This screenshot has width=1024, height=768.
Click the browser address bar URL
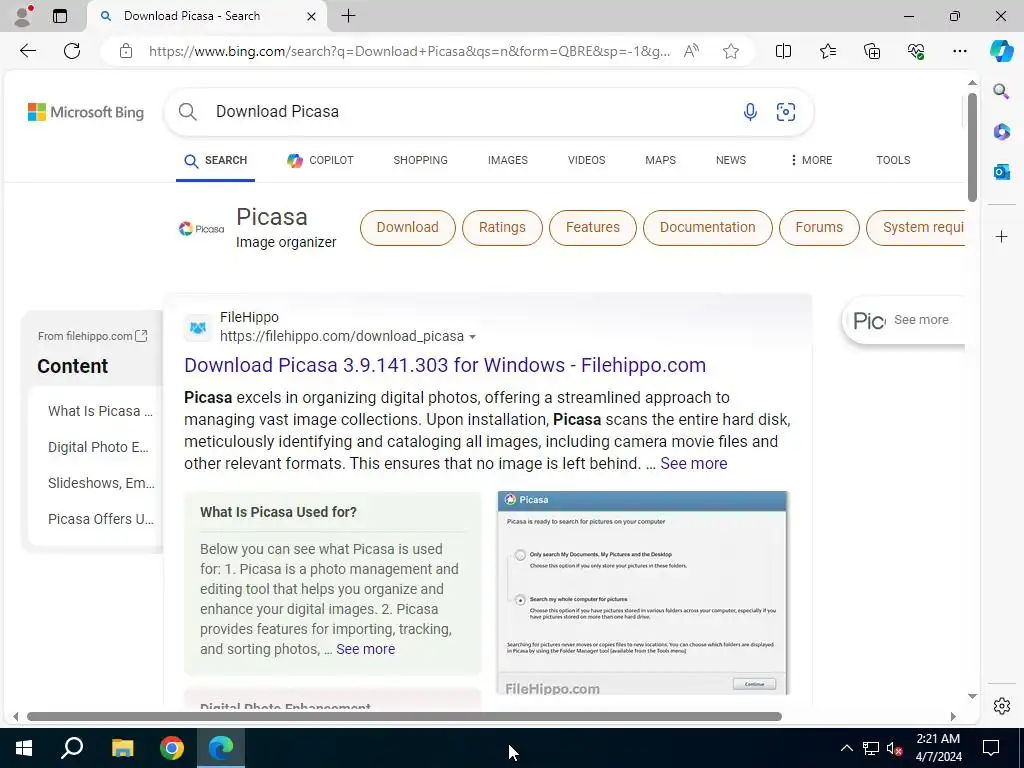coord(409,51)
